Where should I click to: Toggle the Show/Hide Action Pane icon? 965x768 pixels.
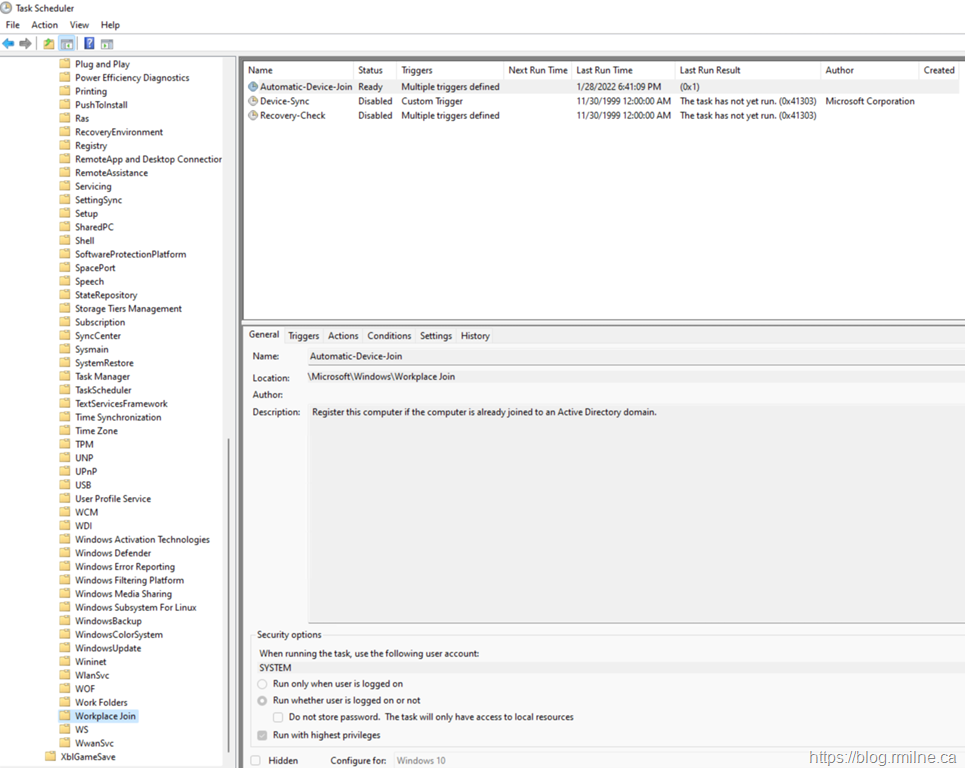point(107,43)
